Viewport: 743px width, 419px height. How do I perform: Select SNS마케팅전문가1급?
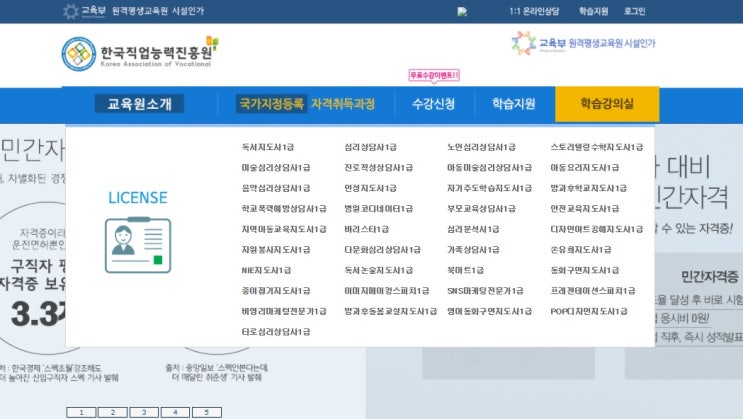(485, 291)
